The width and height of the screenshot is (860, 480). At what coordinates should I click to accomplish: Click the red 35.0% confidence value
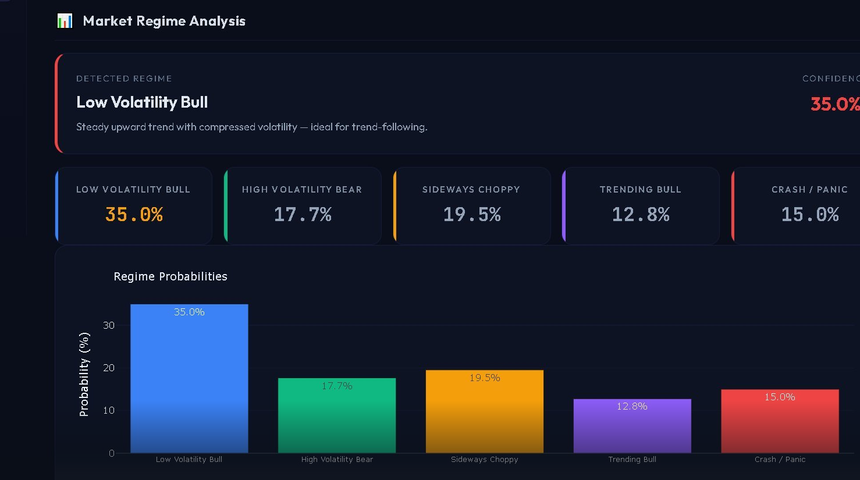pos(835,104)
